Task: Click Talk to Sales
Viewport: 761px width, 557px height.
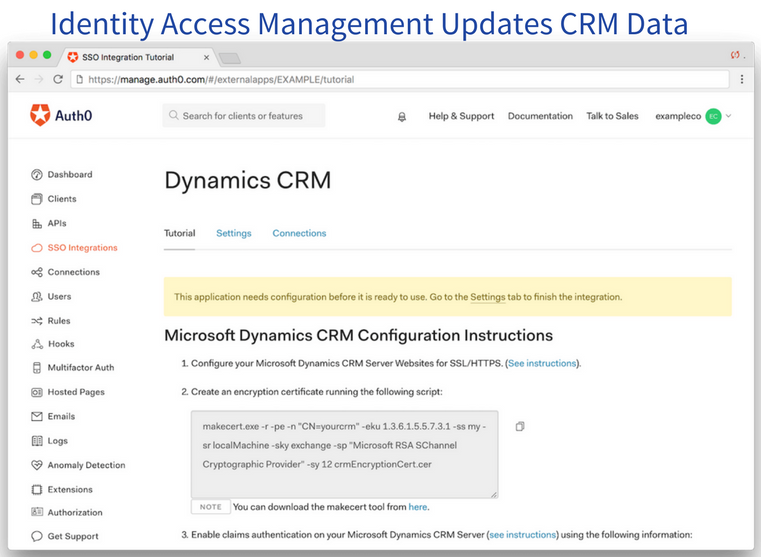Action: pos(612,116)
